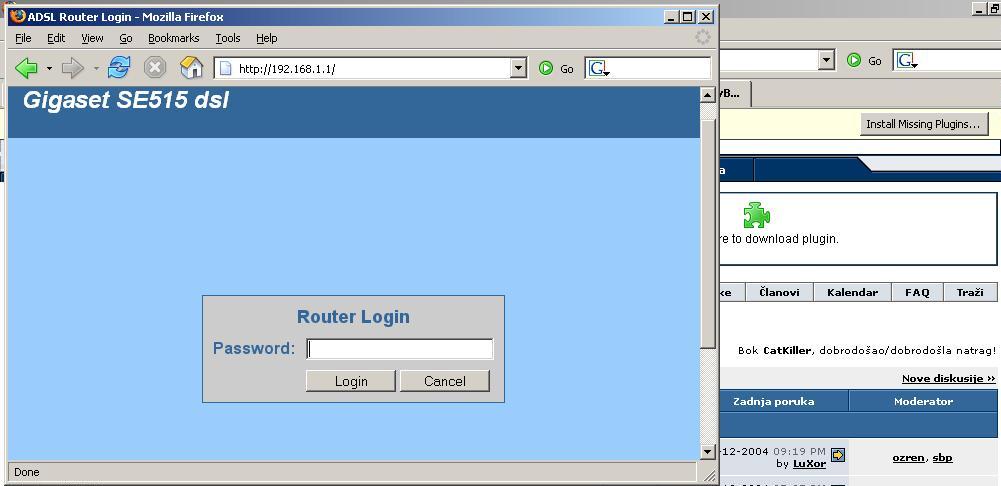Open the Home page icon
Viewport: 1001px width, 486px height.
[x=191, y=67]
